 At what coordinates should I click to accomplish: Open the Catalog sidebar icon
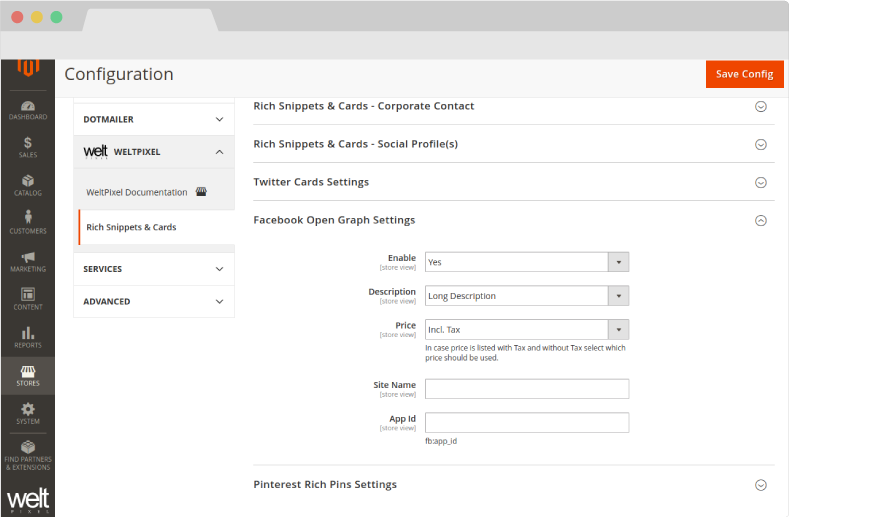click(28, 186)
